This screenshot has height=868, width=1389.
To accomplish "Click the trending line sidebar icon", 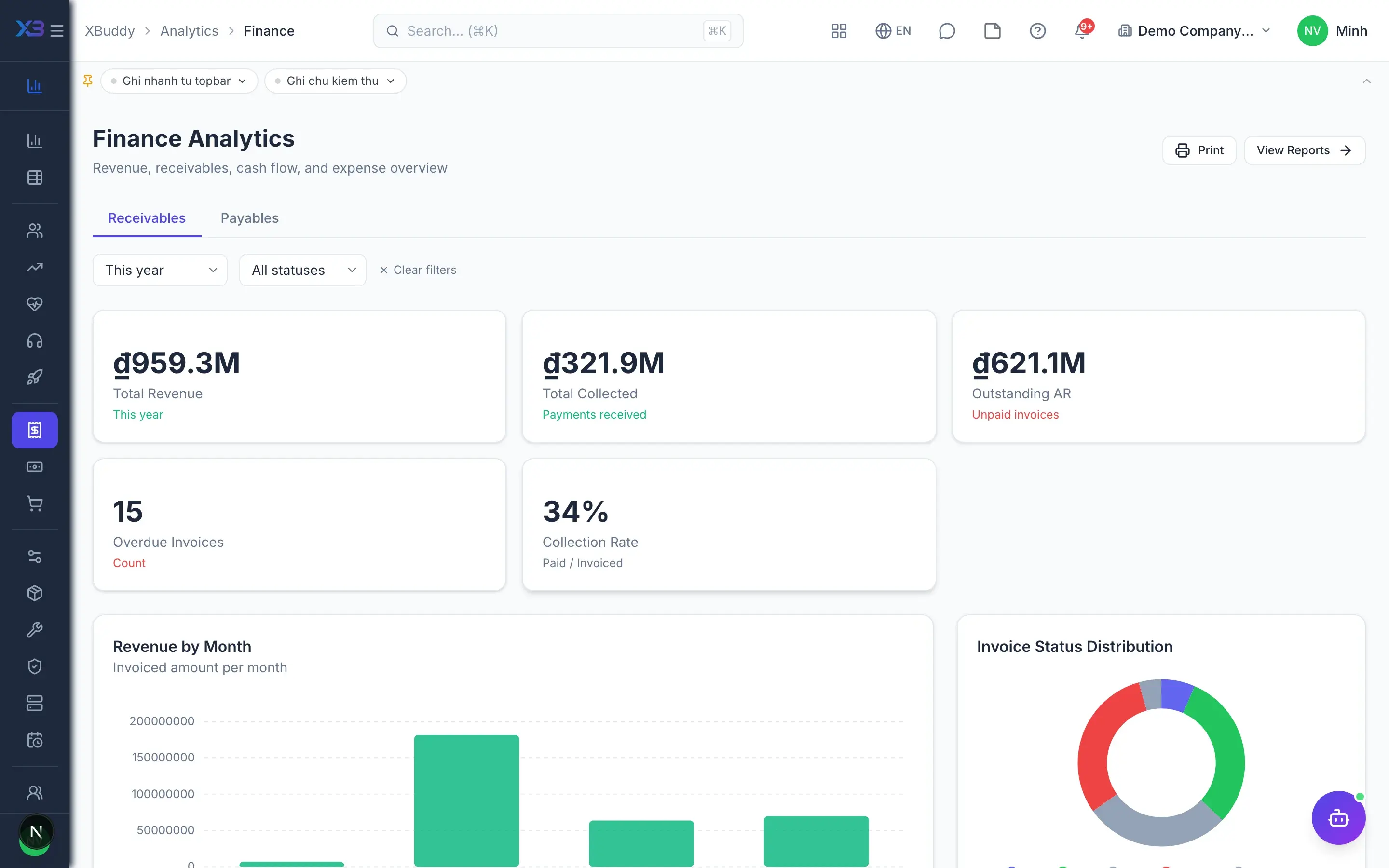I will [34, 267].
